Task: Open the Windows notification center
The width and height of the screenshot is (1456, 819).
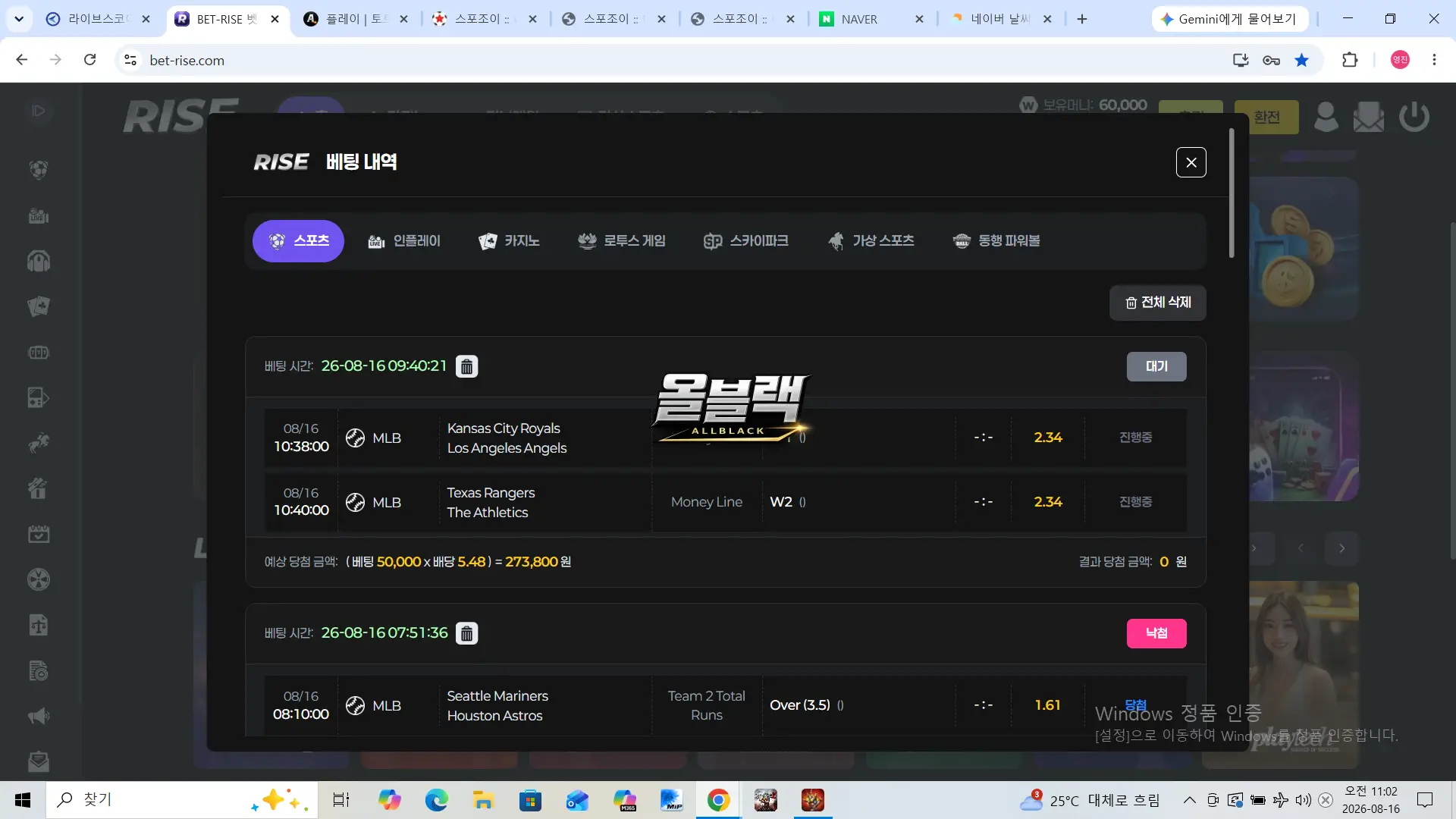Action: (x=1425, y=800)
